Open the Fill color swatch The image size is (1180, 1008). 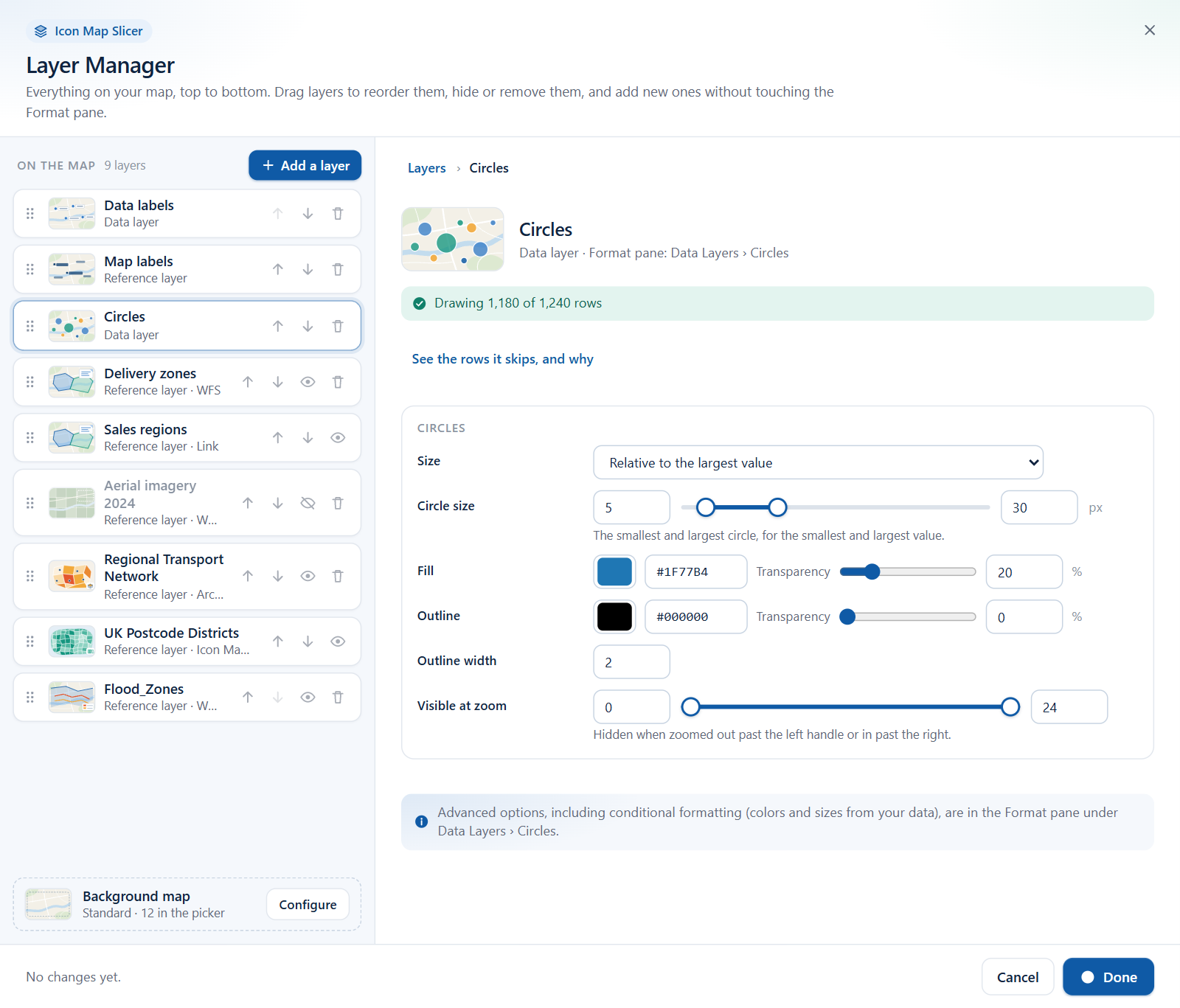tap(614, 572)
